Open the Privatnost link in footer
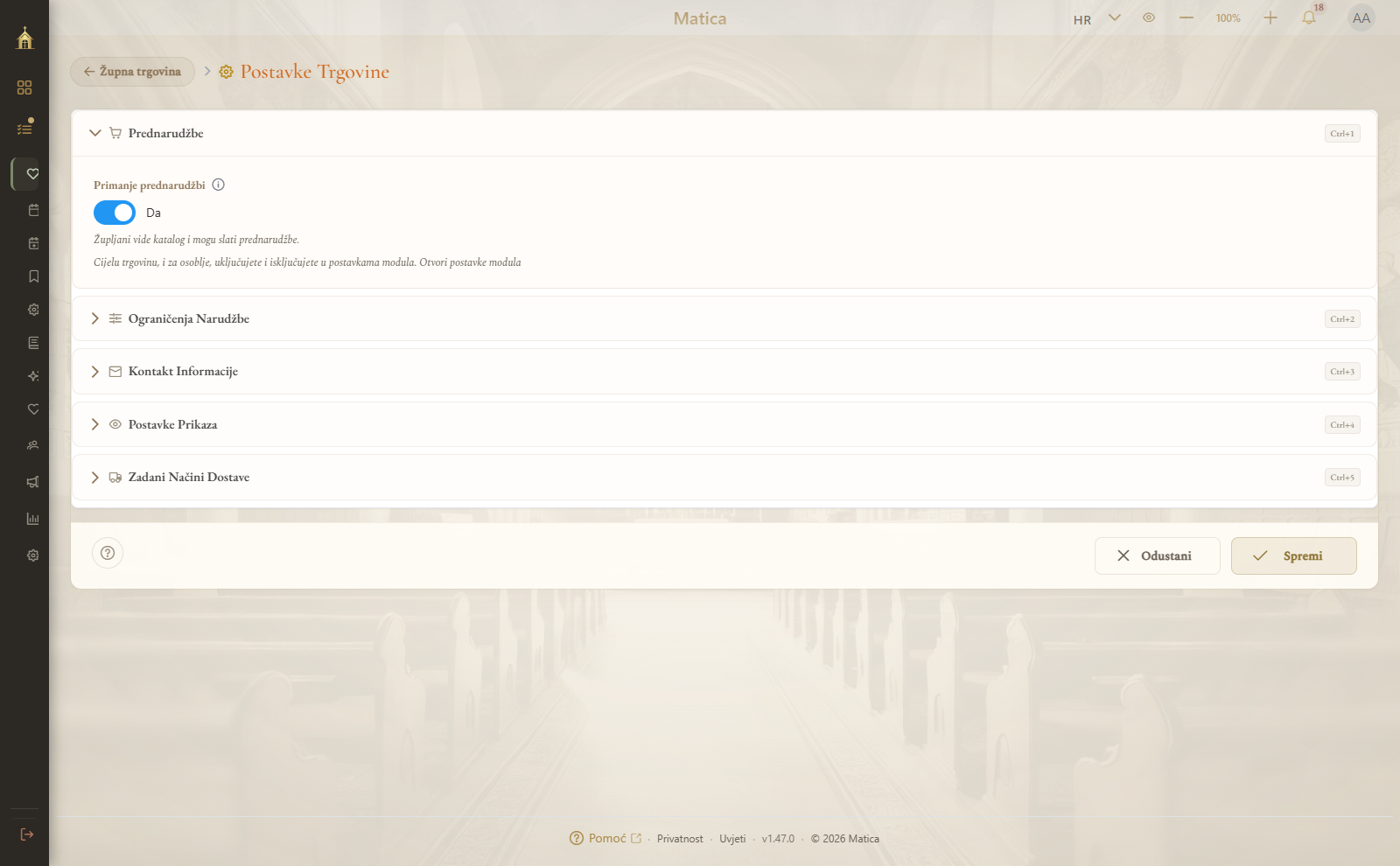The image size is (1400, 866). coord(680,839)
